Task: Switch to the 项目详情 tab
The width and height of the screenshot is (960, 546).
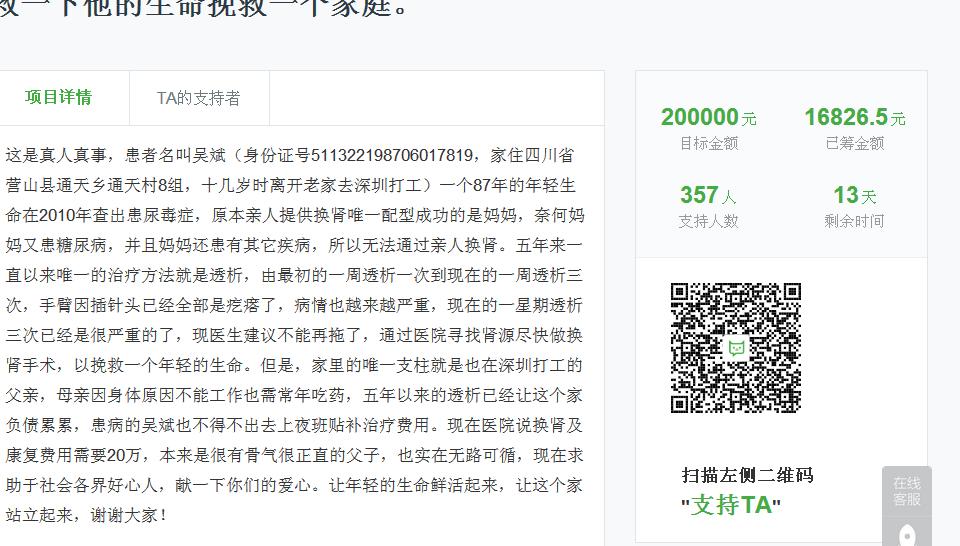Action: click(x=59, y=97)
